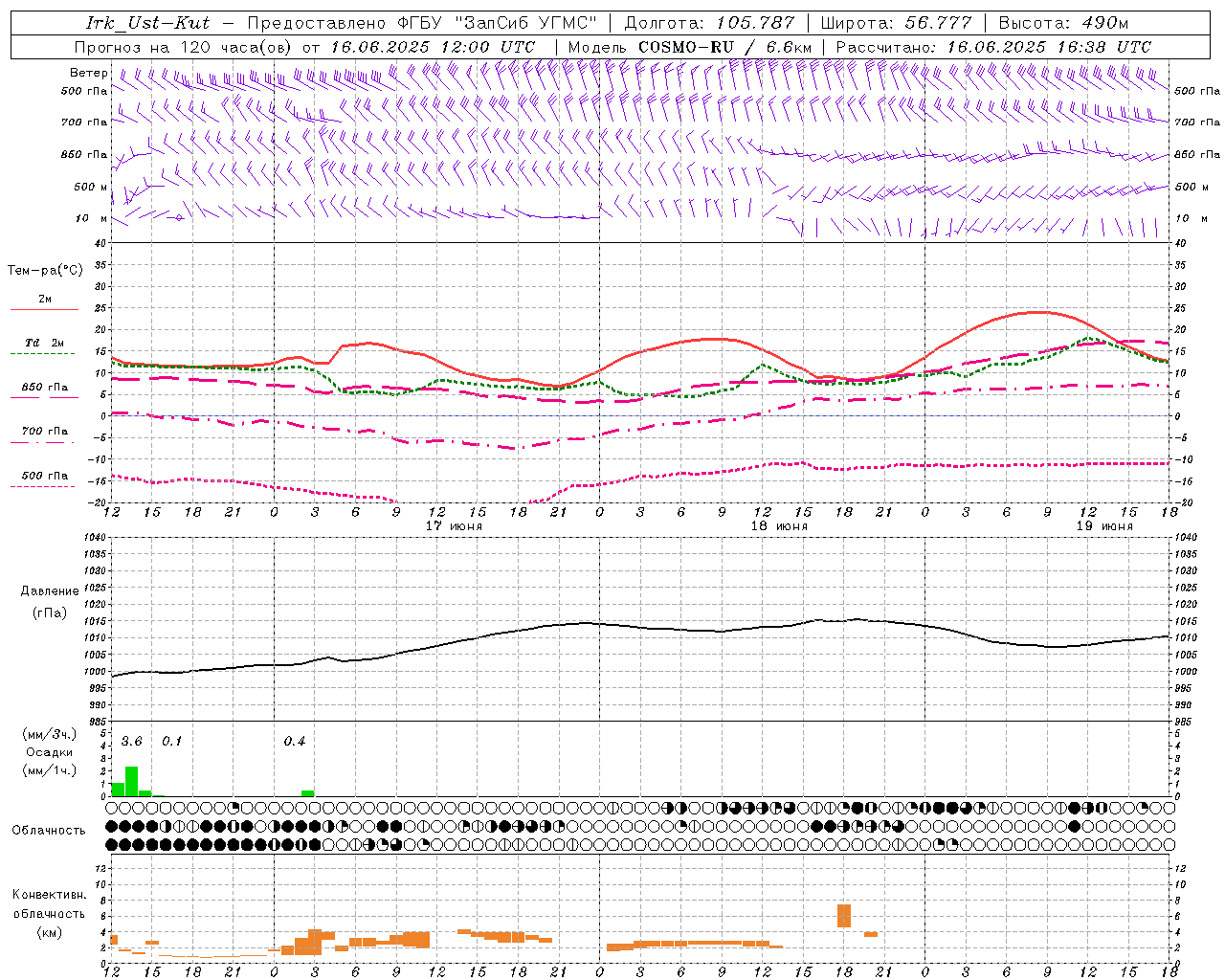The width and height of the screenshot is (1225, 980).
Task: Click the (гПа) unit under Давление
Action: point(50,613)
